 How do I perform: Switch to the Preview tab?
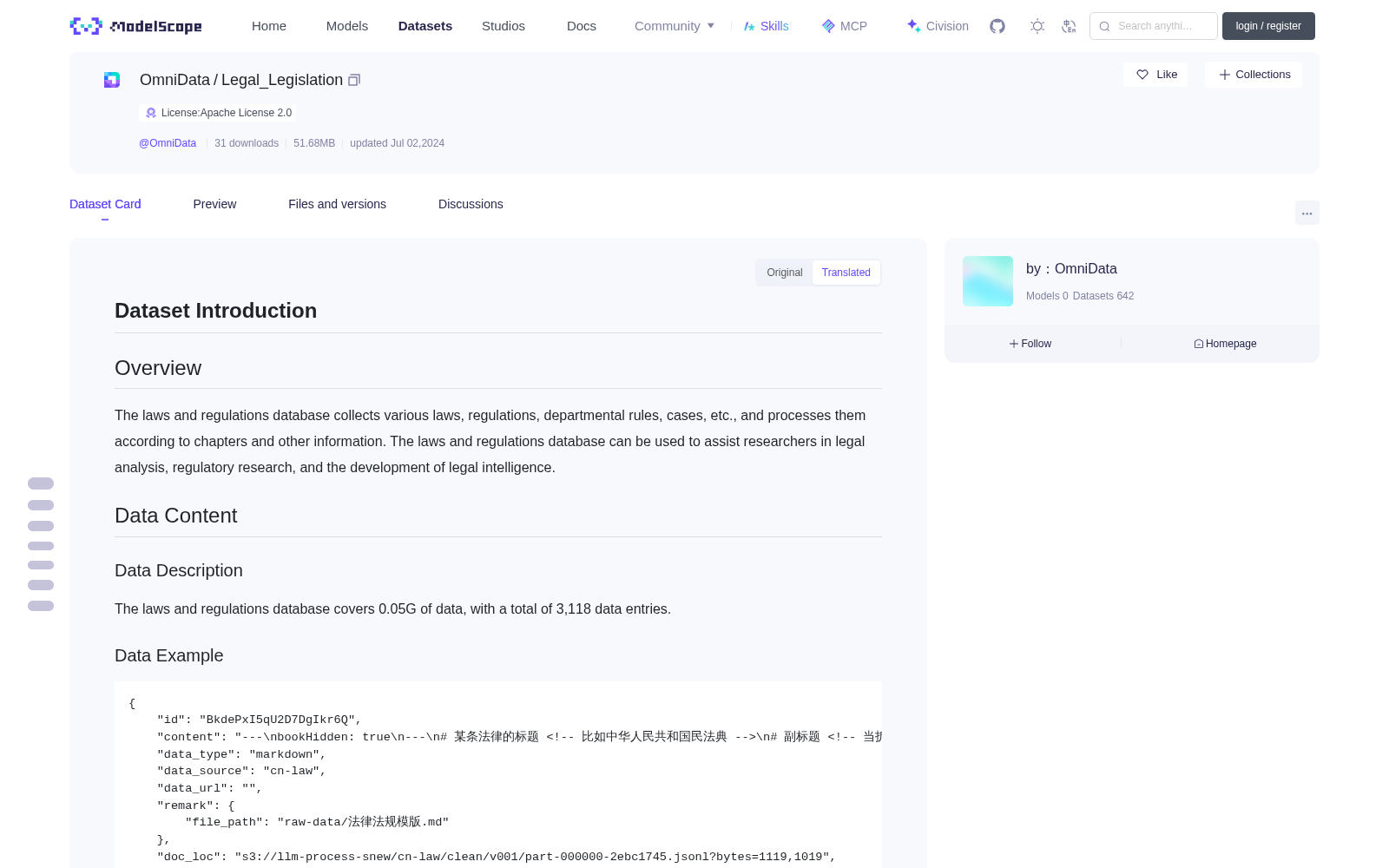click(214, 204)
